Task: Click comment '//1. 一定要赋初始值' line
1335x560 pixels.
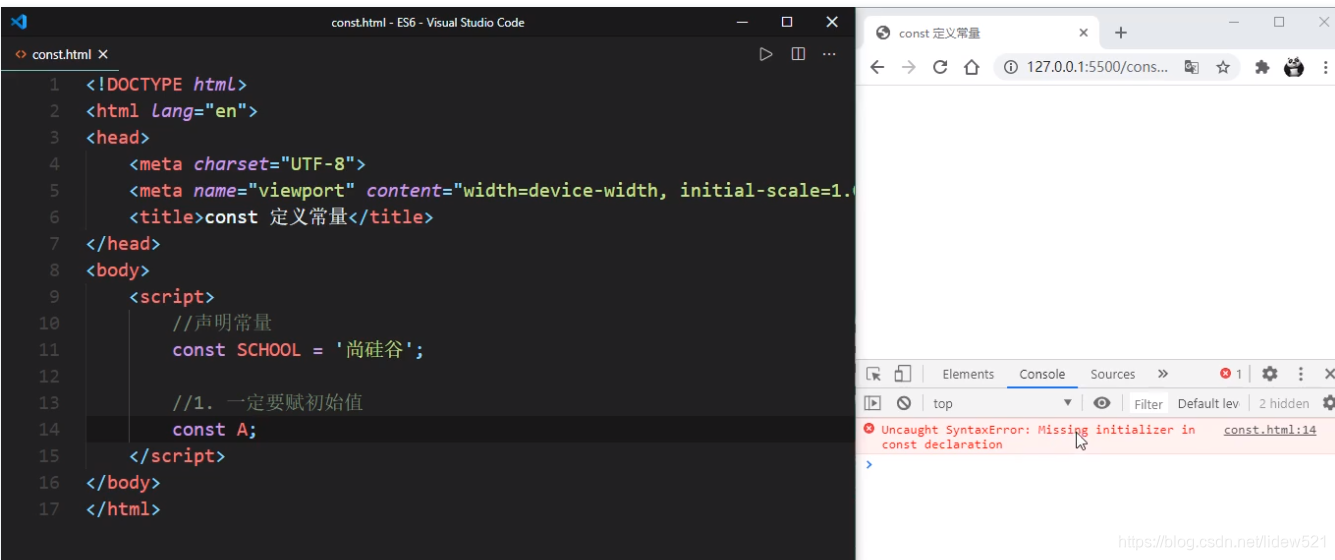Action: 267,403
